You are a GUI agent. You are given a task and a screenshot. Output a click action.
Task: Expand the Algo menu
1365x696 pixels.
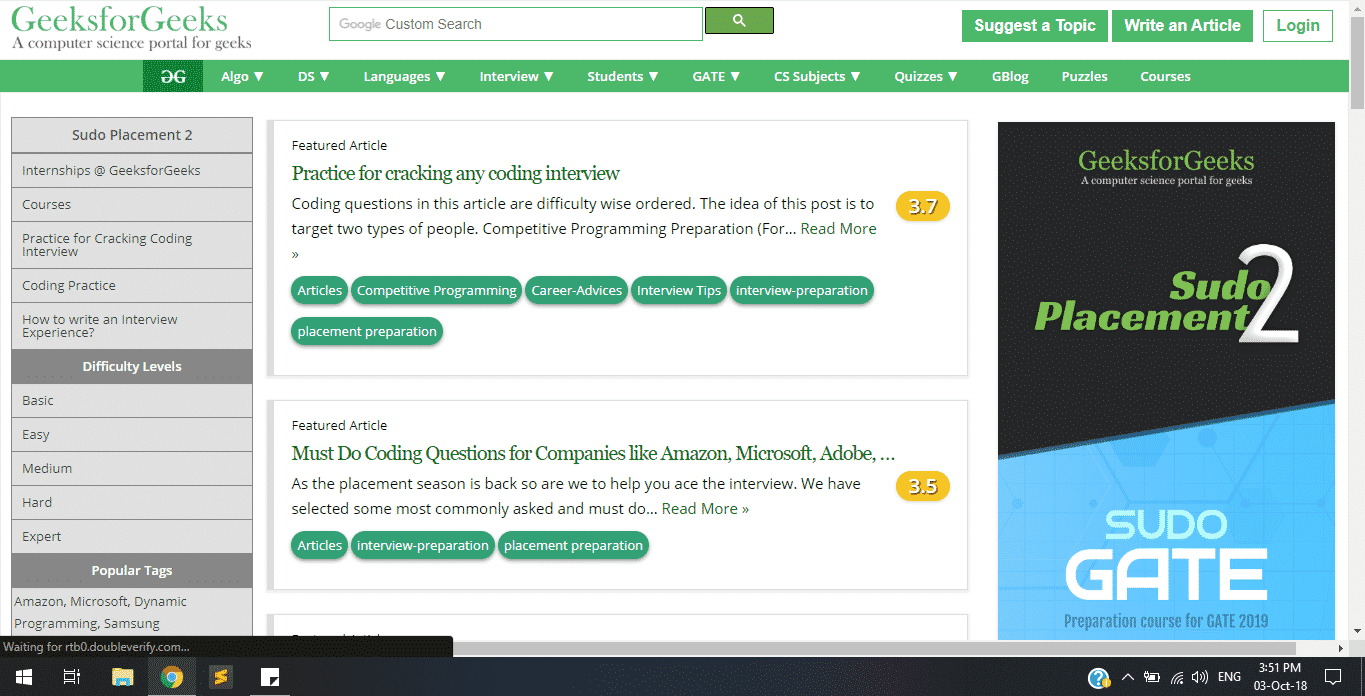pyautogui.click(x=243, y=76)
